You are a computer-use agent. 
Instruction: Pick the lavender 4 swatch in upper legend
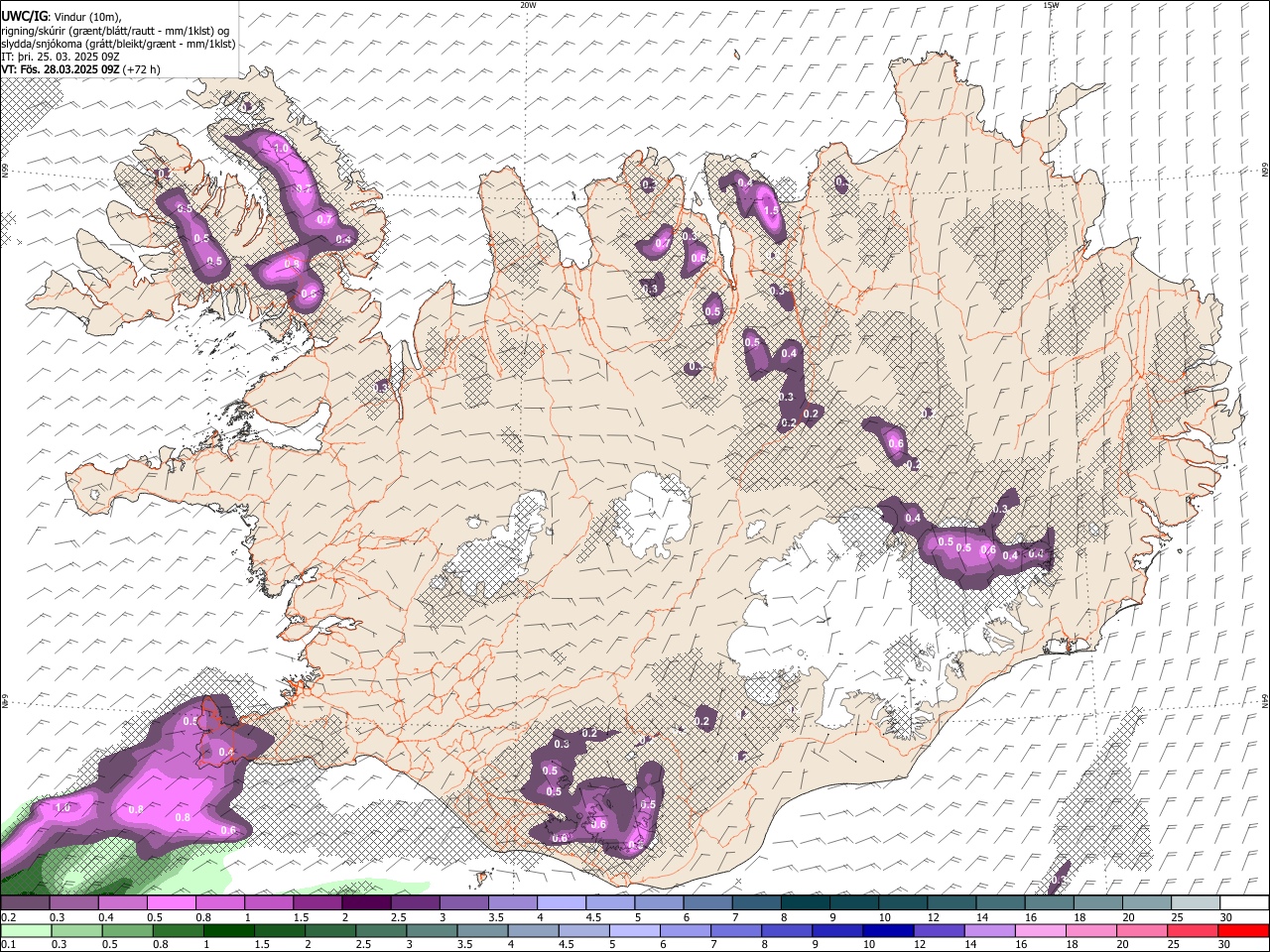562,903
